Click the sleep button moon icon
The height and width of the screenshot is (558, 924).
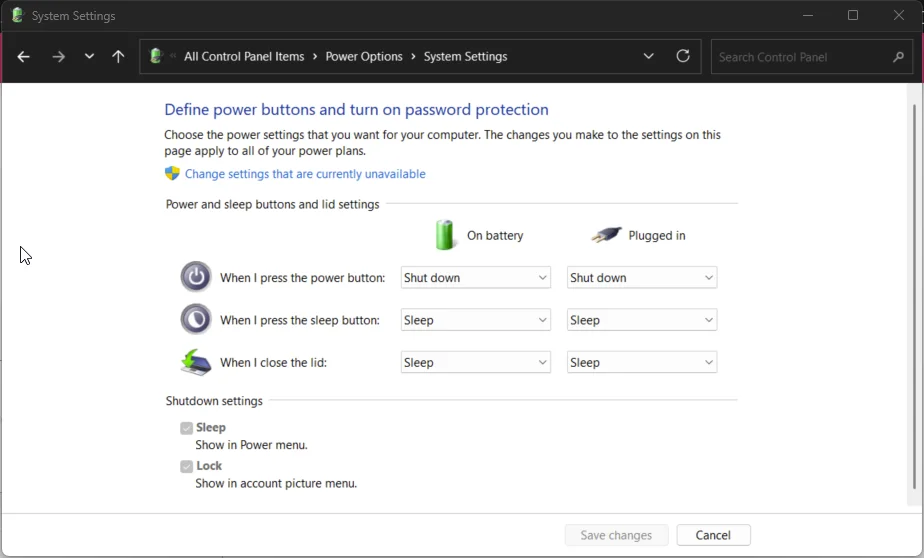(x=196, y=319)
